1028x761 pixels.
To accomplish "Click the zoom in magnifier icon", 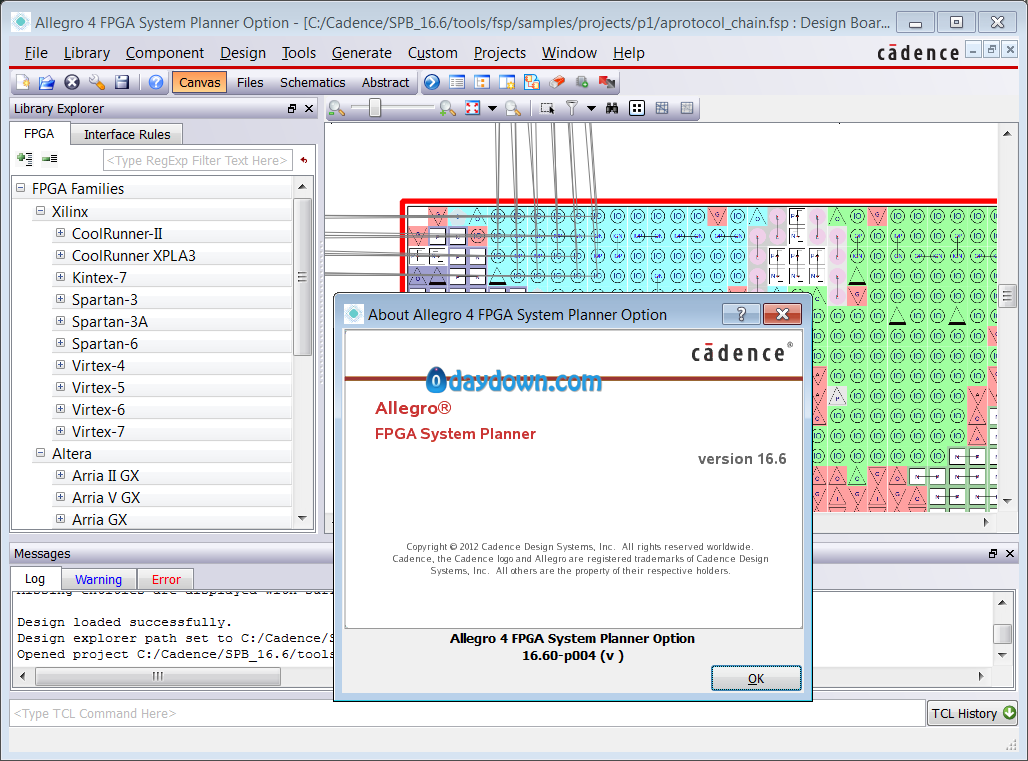I will click(x=448, y=108).
